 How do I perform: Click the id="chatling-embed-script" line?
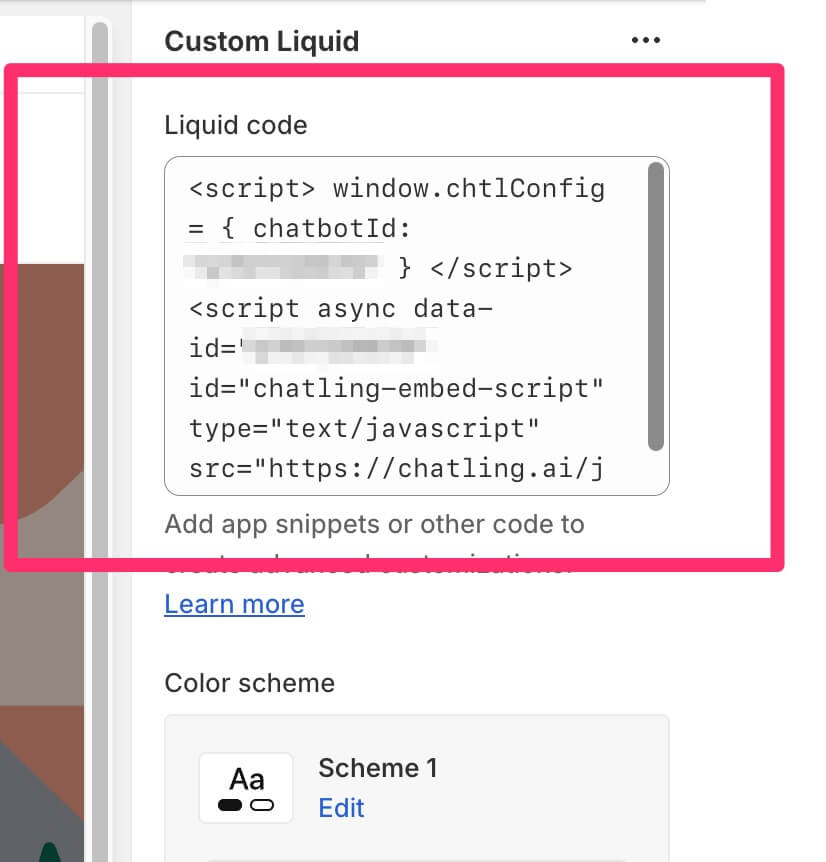396,389
